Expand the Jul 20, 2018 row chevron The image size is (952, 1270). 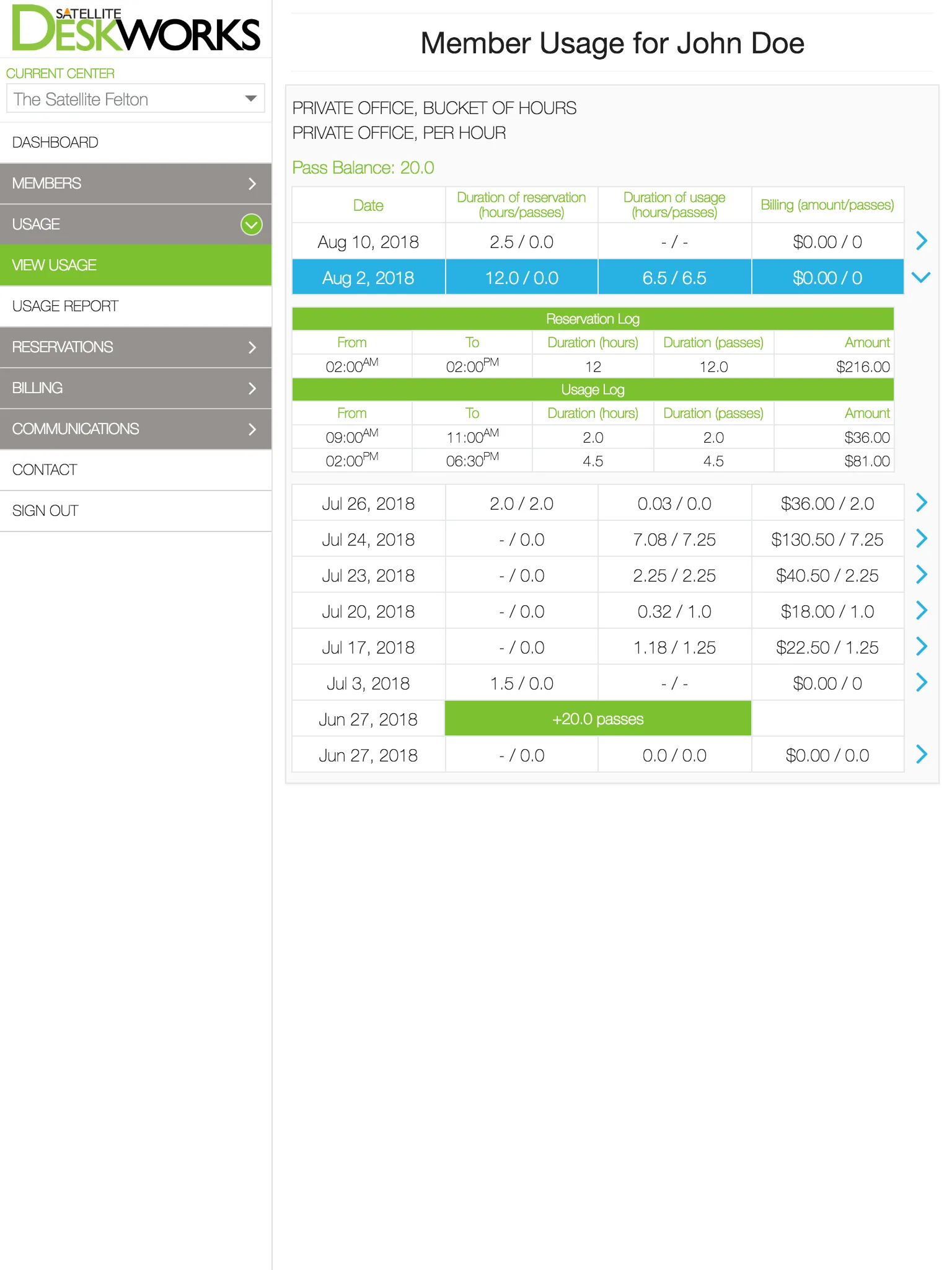(x=922, y=610)
